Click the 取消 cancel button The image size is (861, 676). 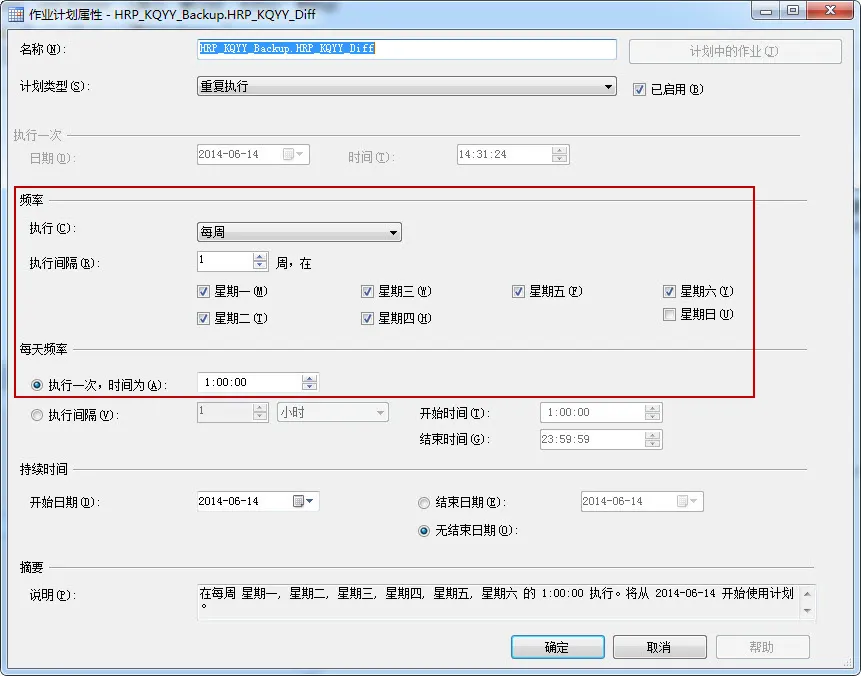coord(659,647)
